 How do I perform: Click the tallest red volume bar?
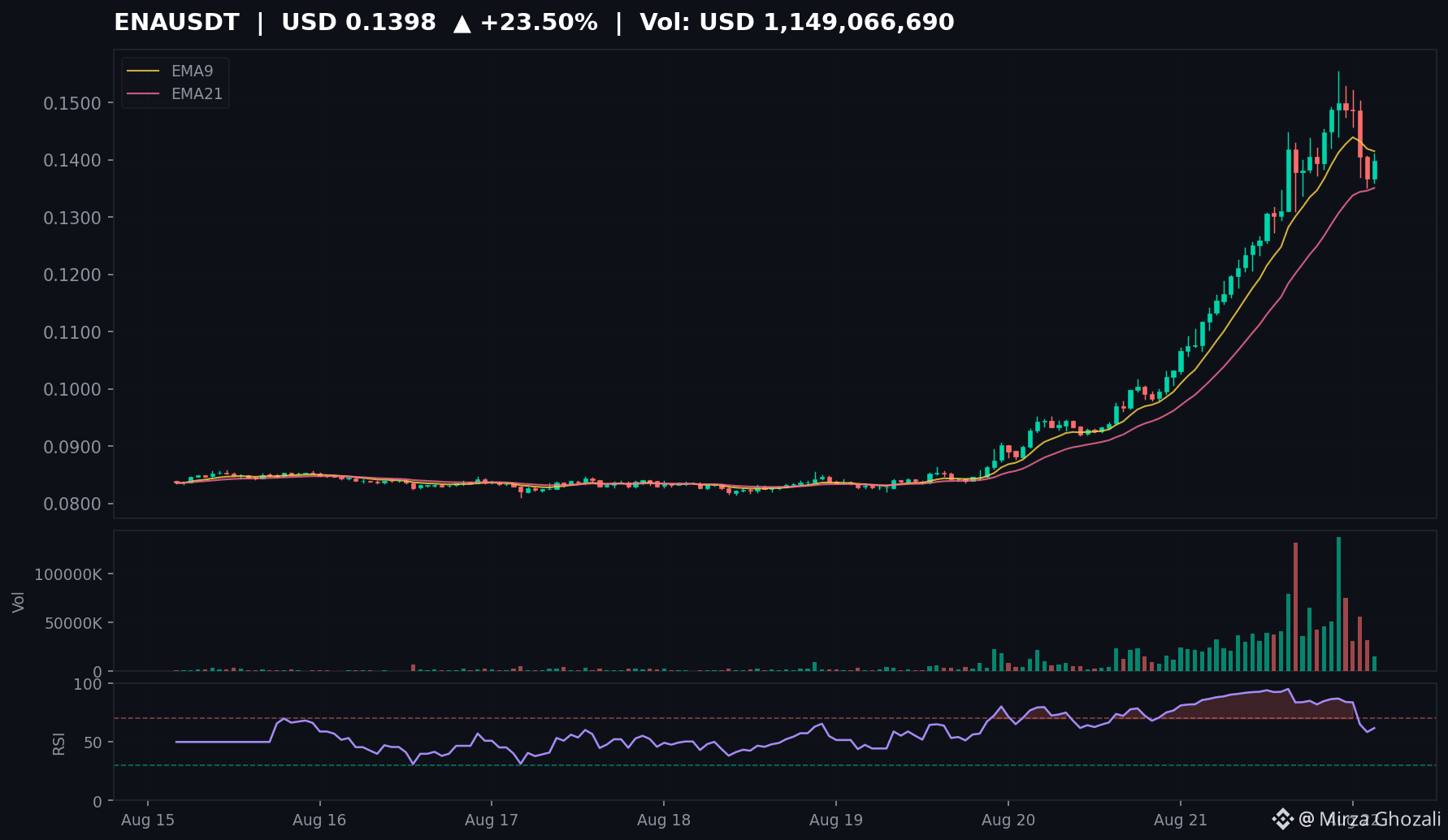point(1295,607)
